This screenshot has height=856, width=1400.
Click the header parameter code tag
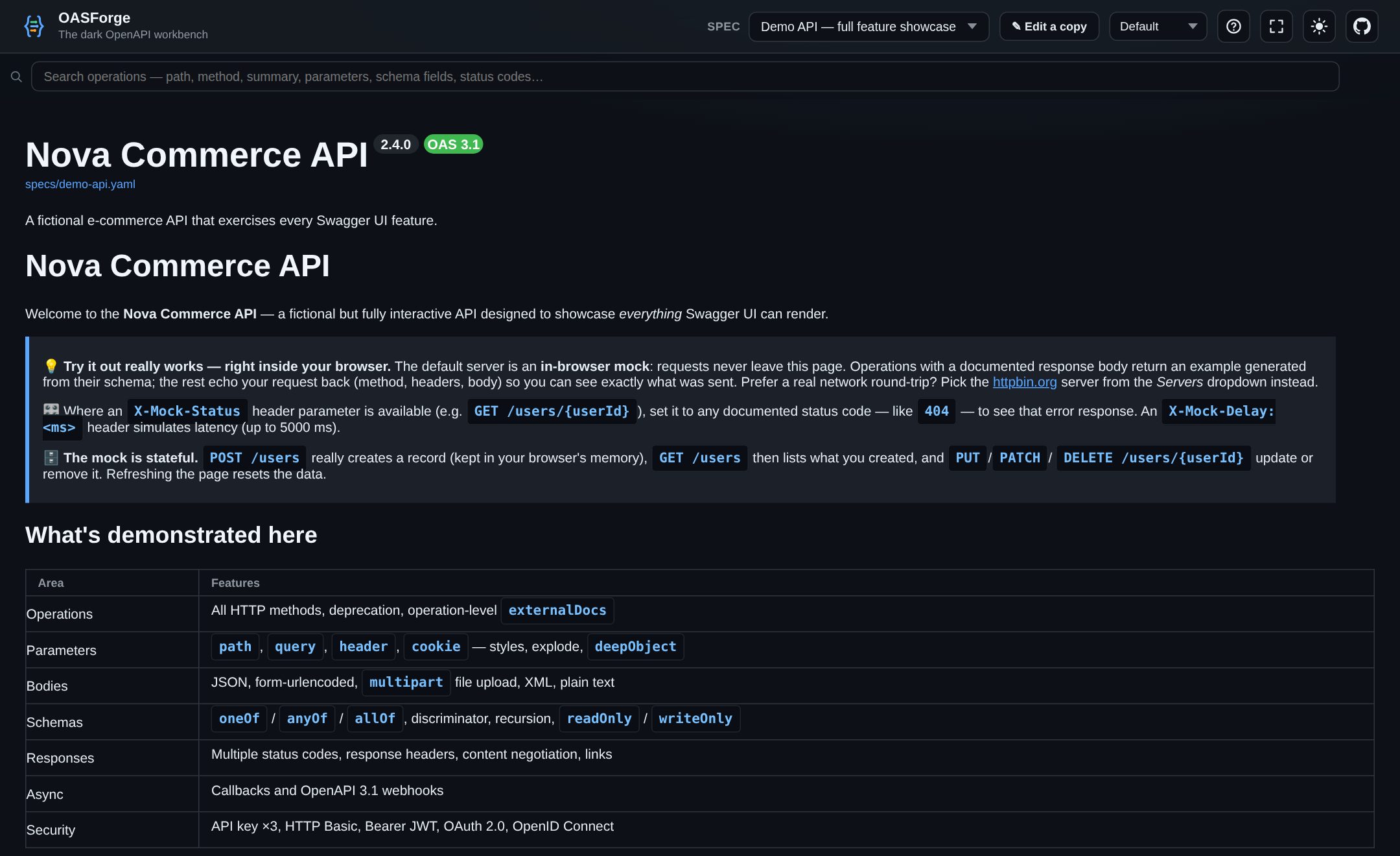tap(364, 647)
